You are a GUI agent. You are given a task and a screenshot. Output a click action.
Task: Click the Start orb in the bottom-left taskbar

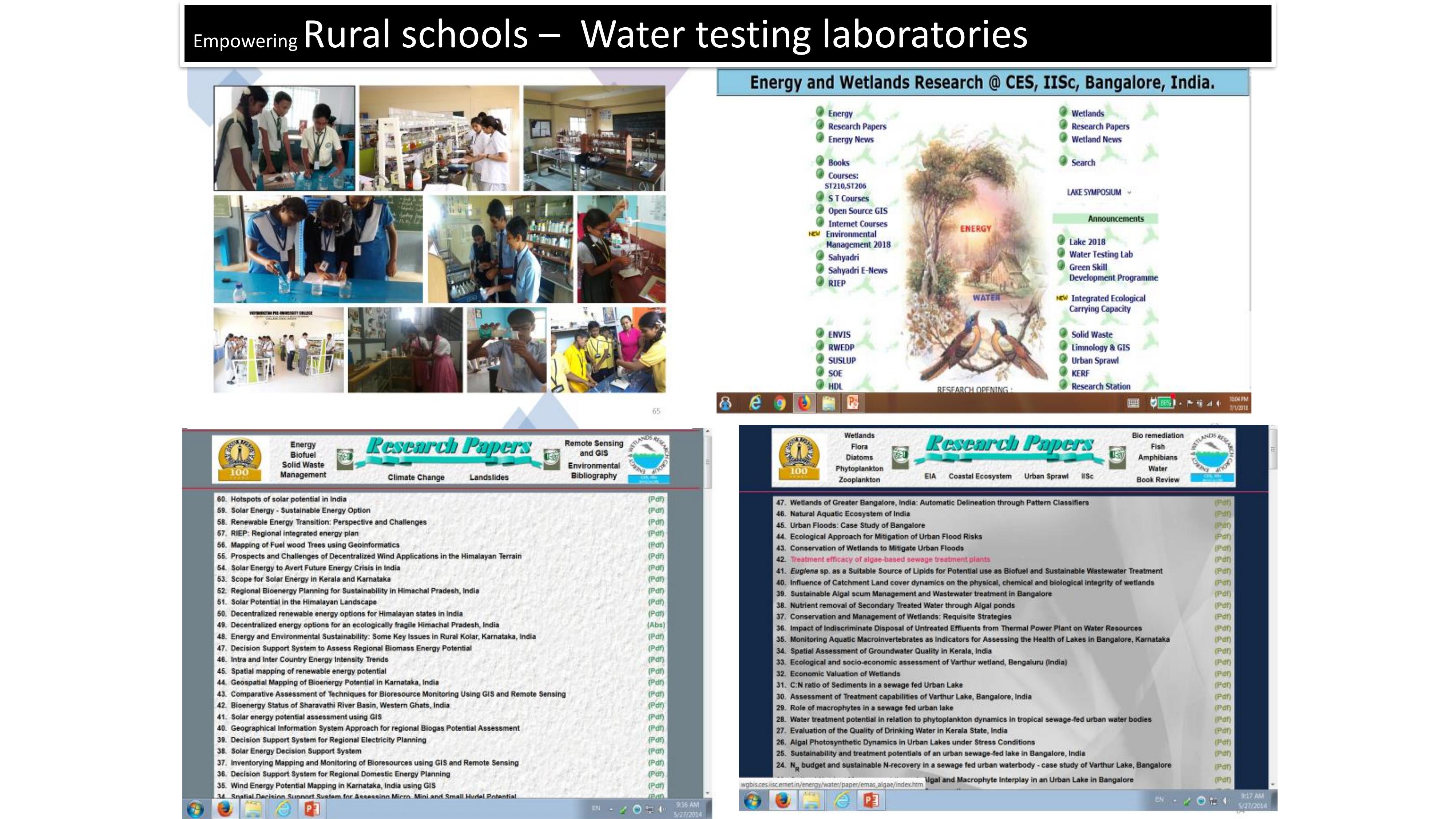coord(195,809)
